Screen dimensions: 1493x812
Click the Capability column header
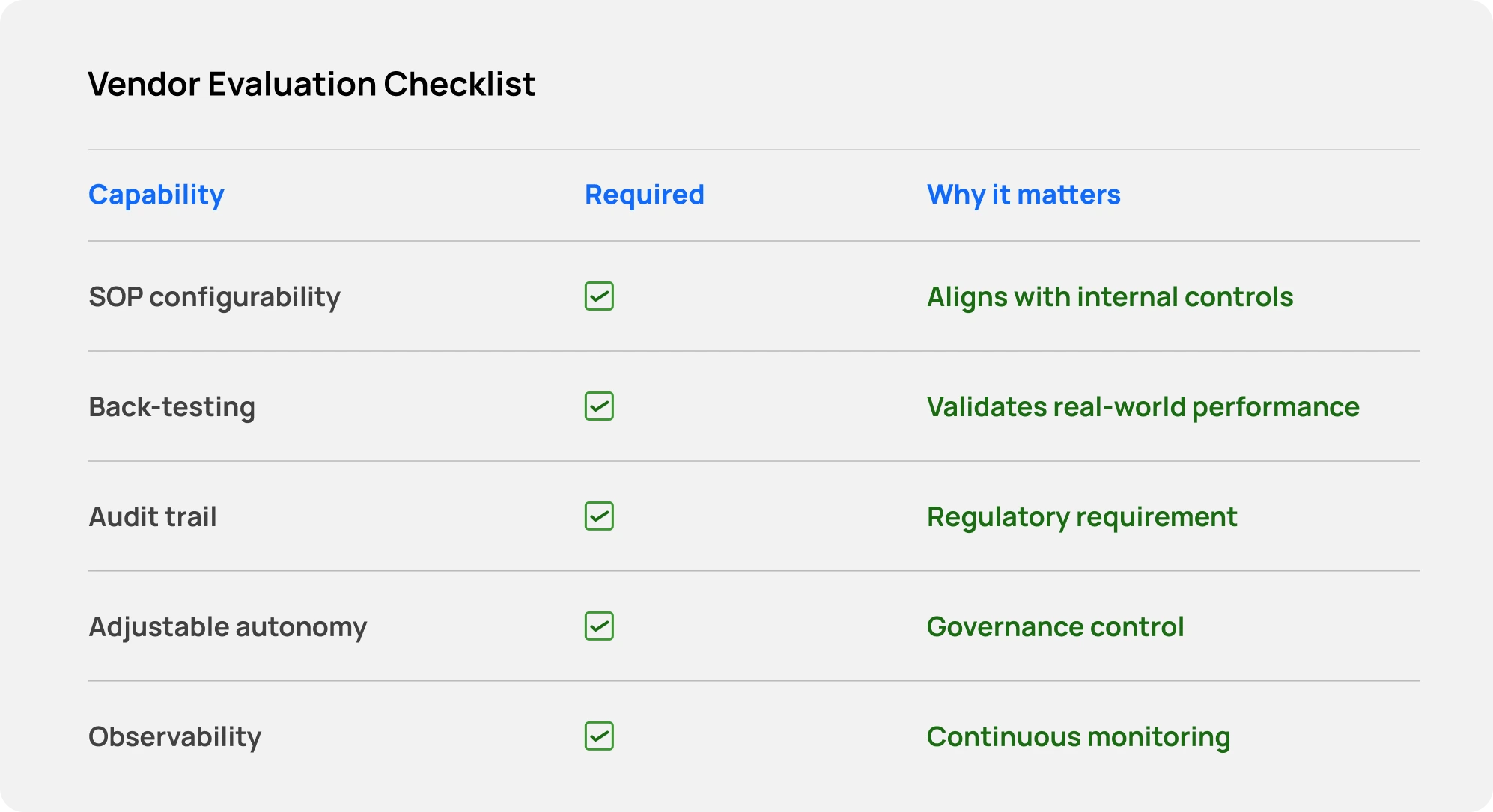tap(156, 195)
